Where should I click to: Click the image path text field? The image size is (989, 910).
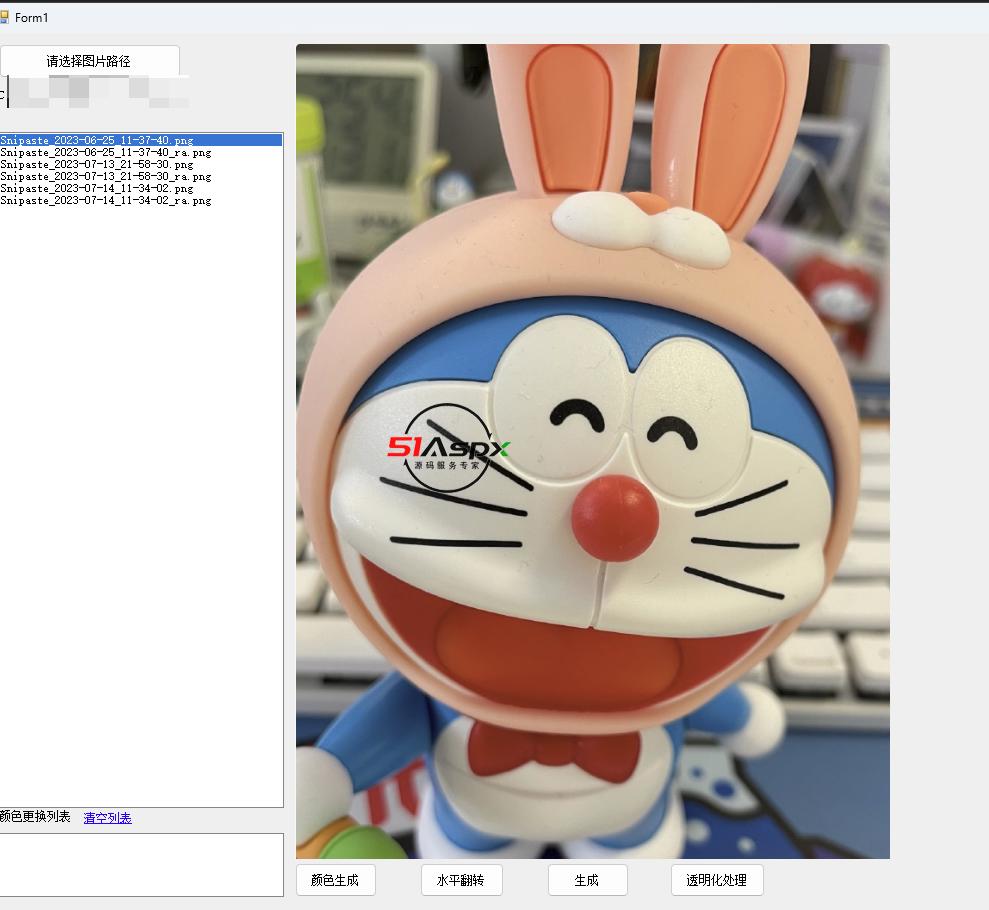click(95, 93)
